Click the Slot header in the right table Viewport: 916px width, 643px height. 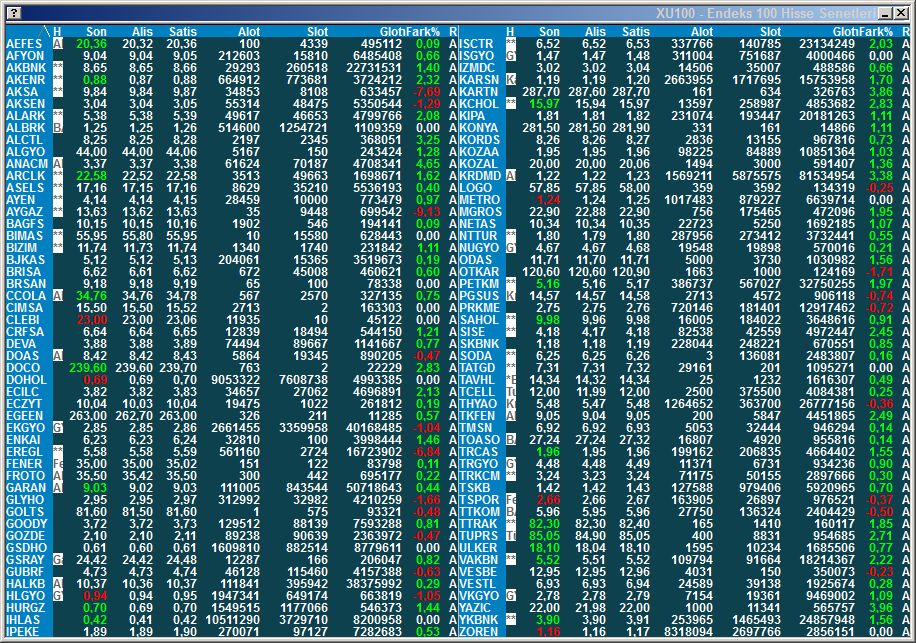(770, 32)
